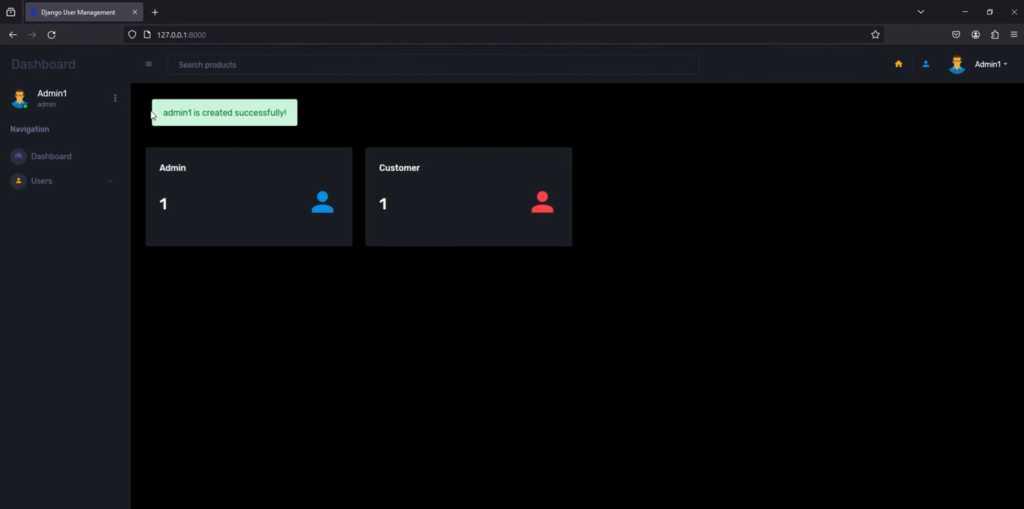Click the sidebar Admin1 profile avatar
The width and height of the screenshot is (1024, 509).
point(20,99)
